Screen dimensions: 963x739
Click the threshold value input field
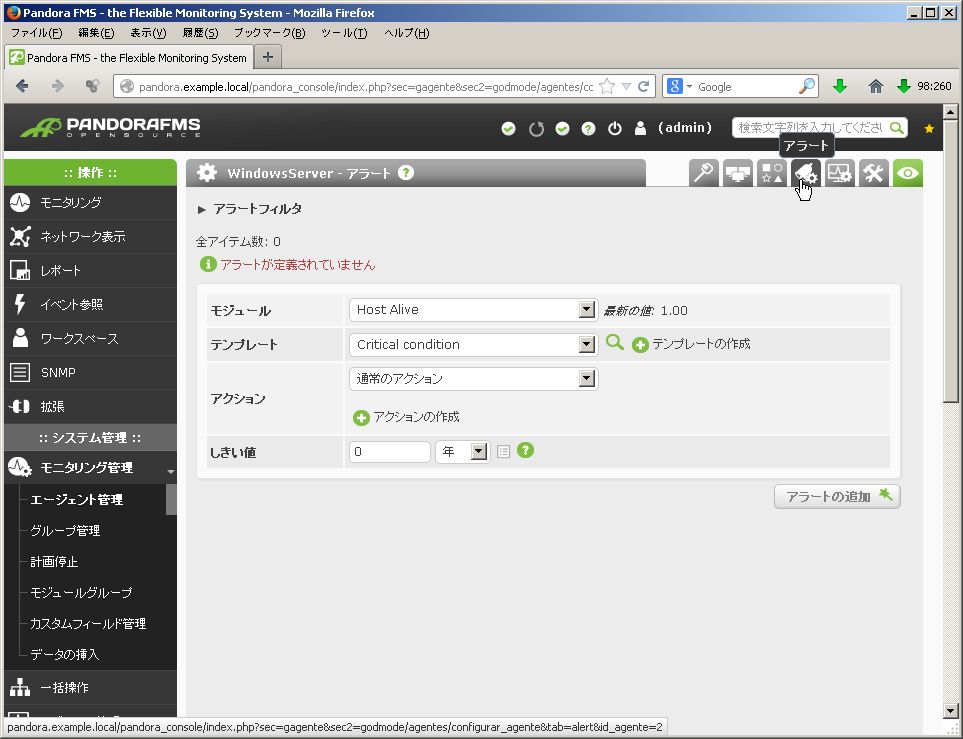(389, 452)
